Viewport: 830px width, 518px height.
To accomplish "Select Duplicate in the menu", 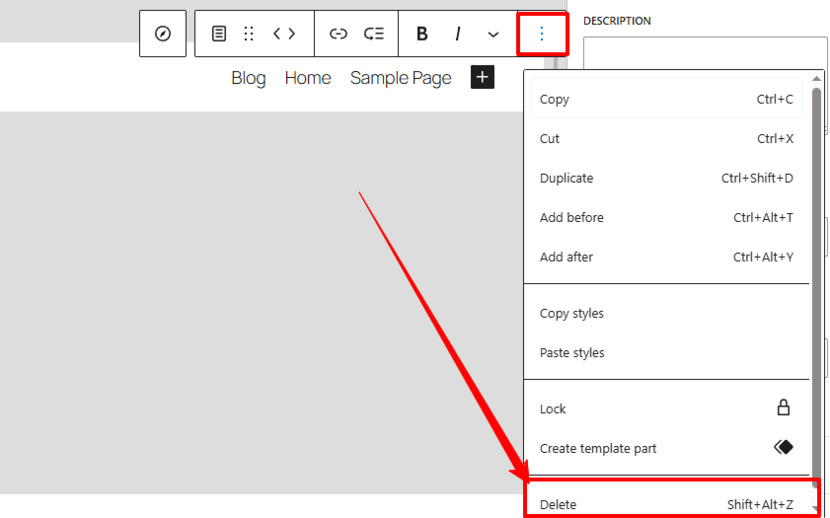I will click(666, 178).
